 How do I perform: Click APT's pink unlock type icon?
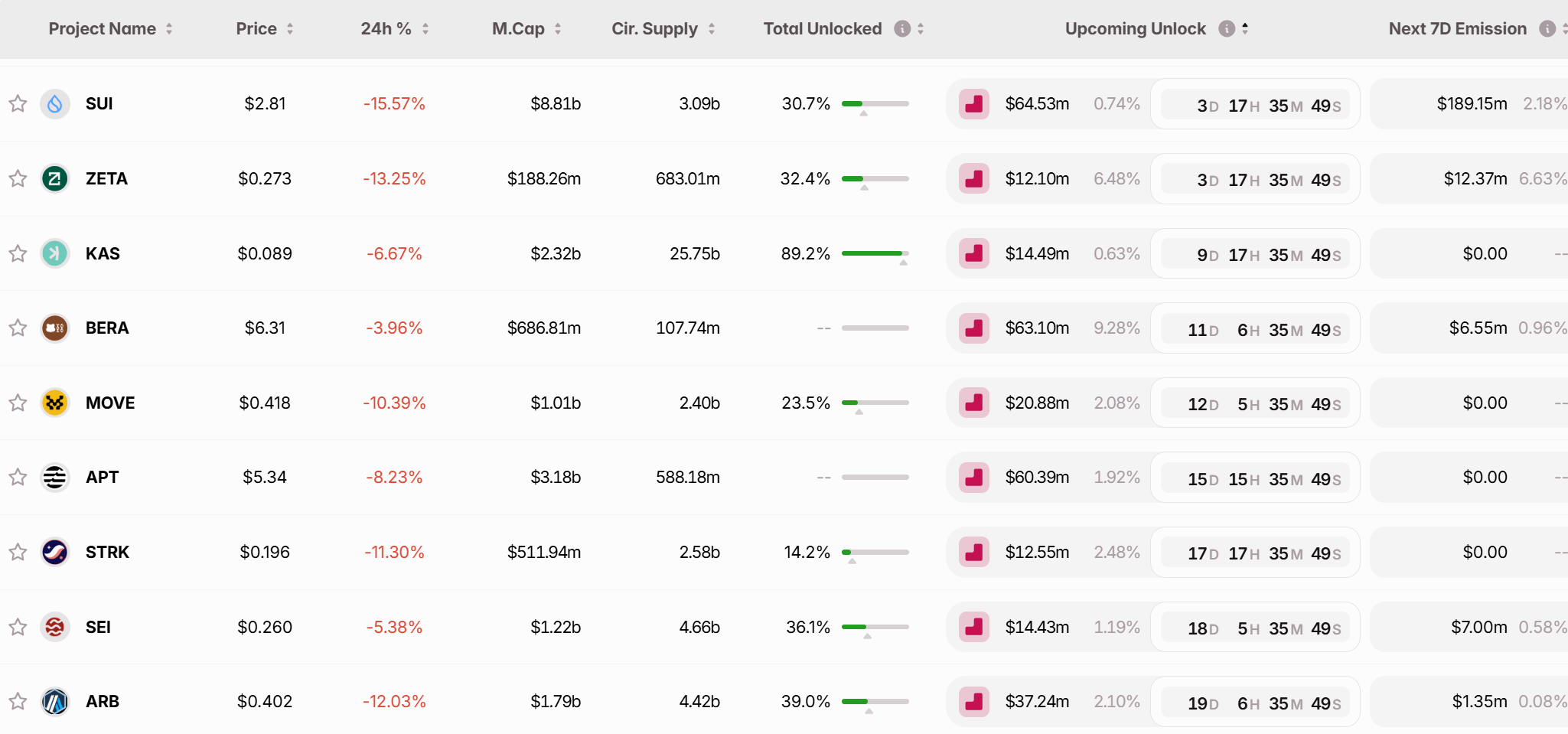pyautogui.click(x=974, y=477)
